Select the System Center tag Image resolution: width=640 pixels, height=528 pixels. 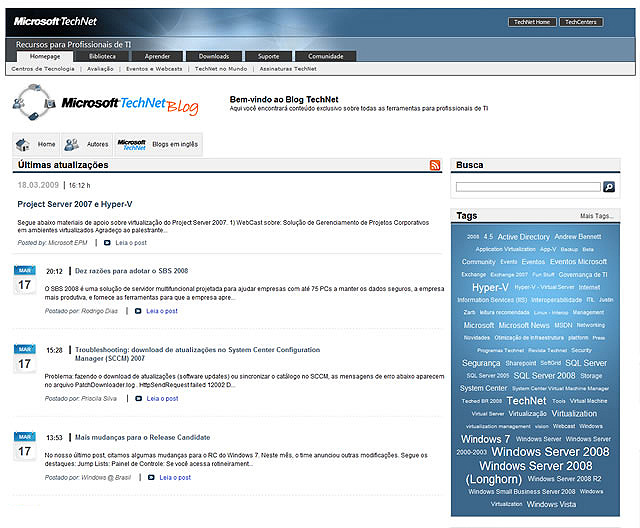point(483,388)
